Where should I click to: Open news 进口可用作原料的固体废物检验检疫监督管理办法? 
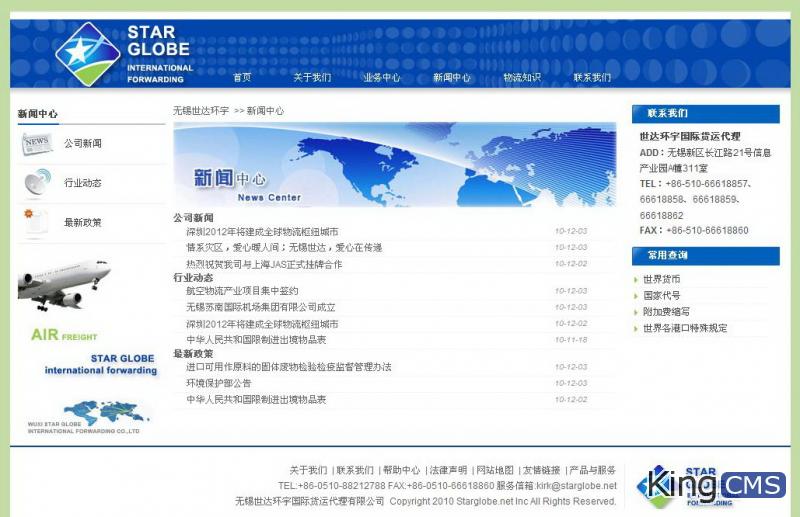pyautogui.click(x=289, y=367)
